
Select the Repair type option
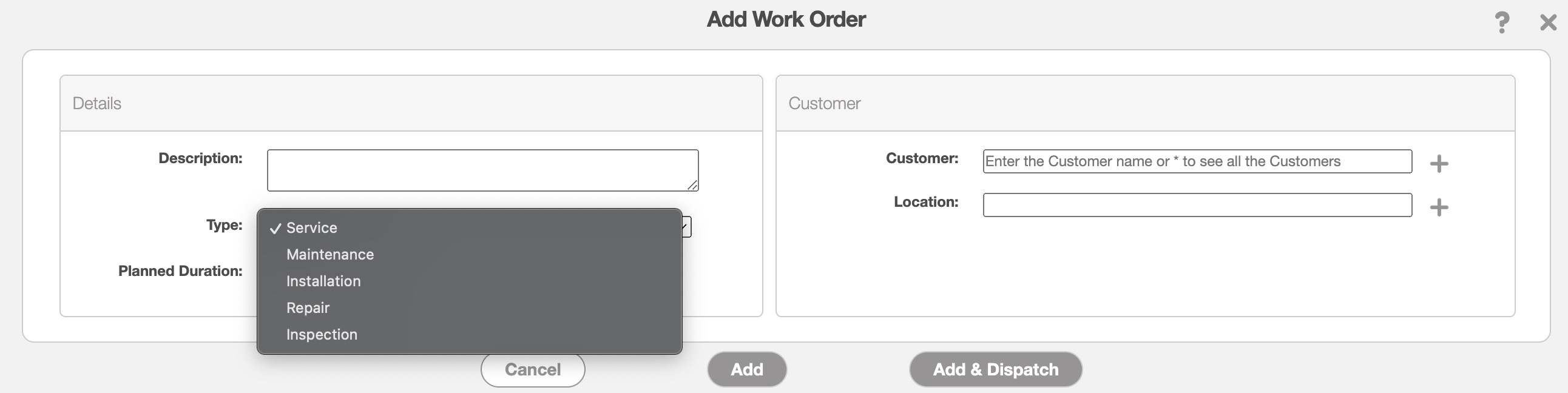tap(308, 308)
